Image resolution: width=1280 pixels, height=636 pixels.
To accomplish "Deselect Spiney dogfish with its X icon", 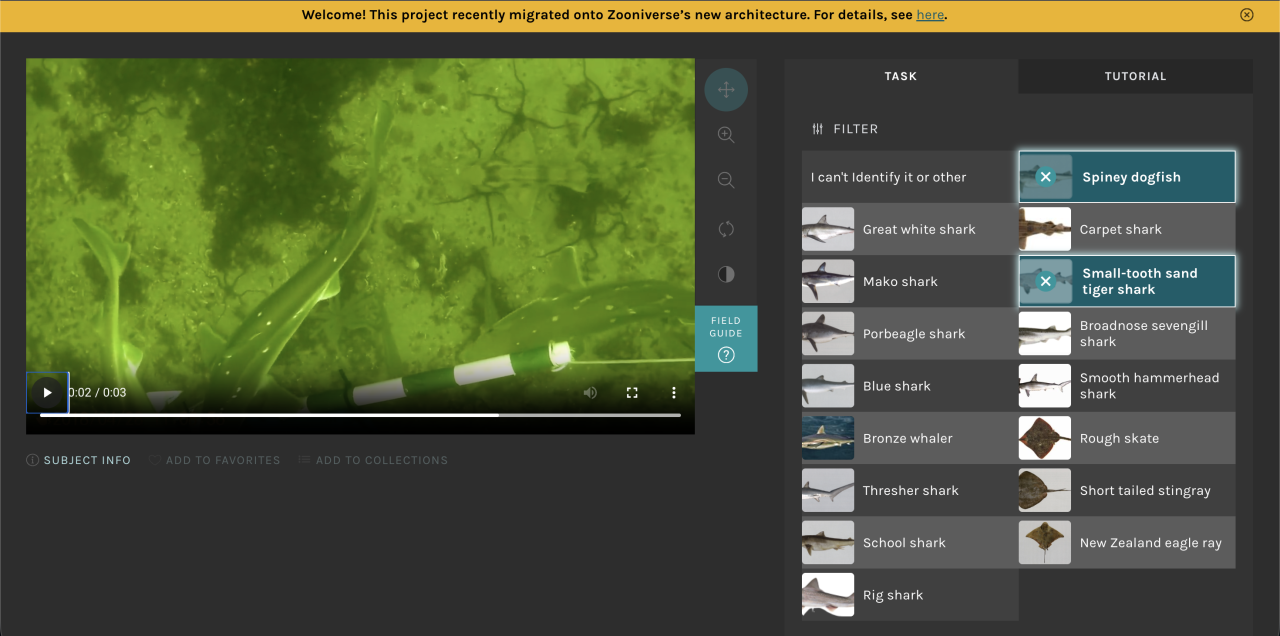I will (x=1045, y=177).
